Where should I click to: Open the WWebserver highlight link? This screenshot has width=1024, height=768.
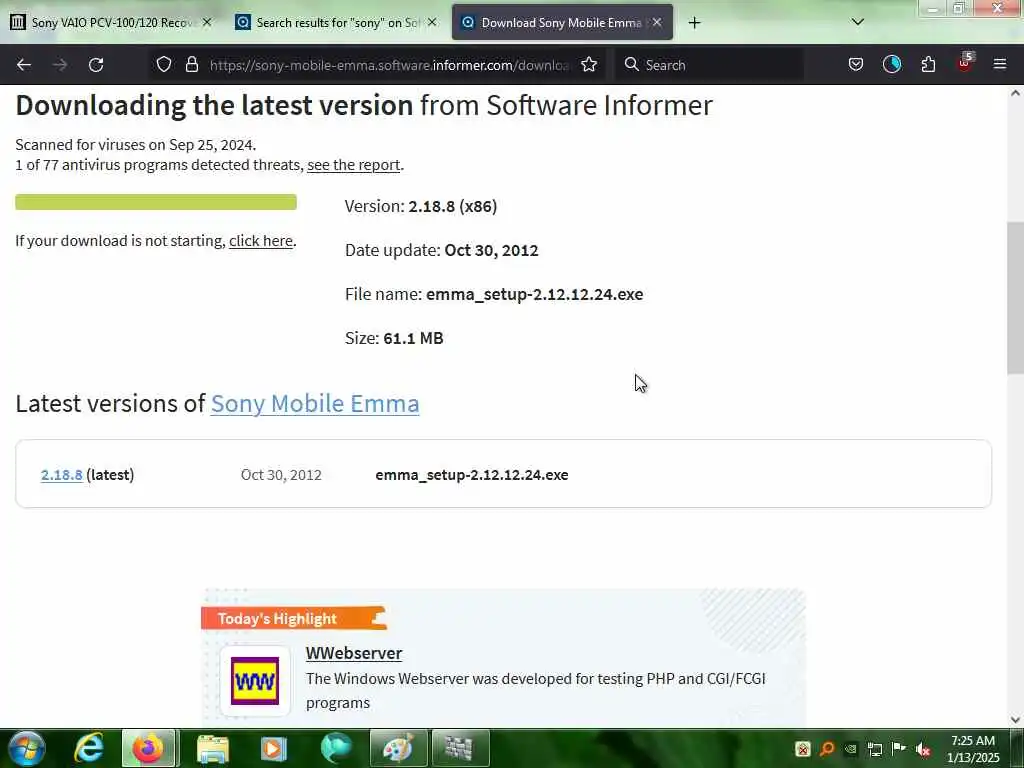click(353, 653)
